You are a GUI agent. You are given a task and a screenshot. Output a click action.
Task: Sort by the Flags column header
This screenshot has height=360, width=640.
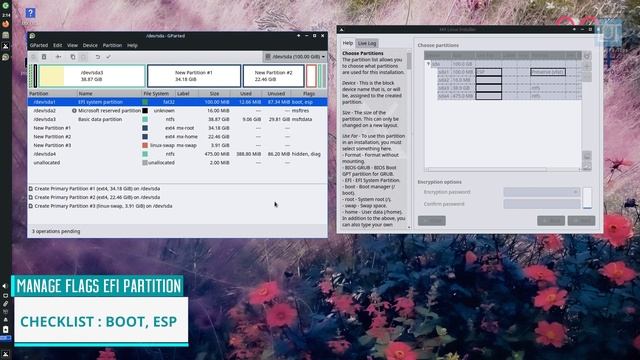[x=309, y=93]
